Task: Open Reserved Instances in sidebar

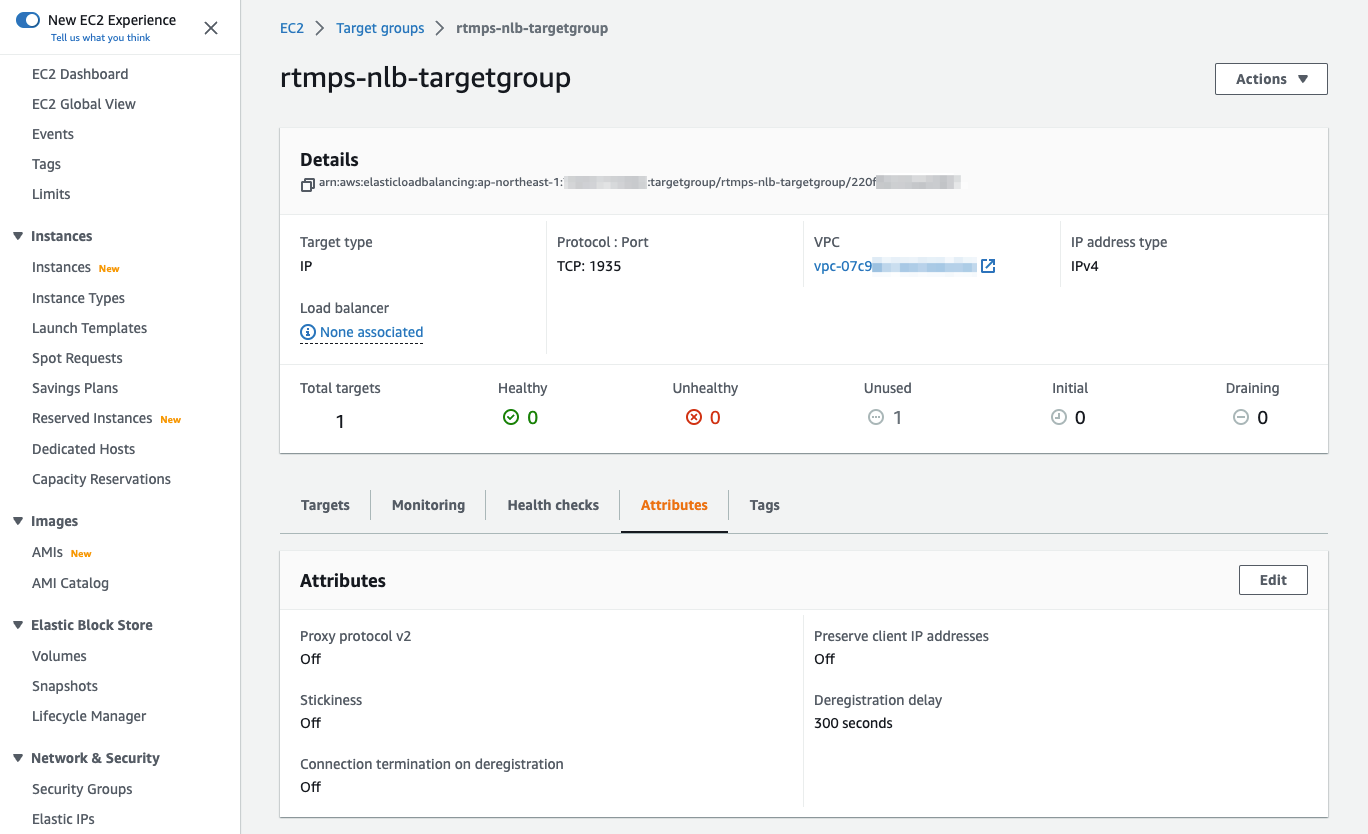Action: [92, 418]
